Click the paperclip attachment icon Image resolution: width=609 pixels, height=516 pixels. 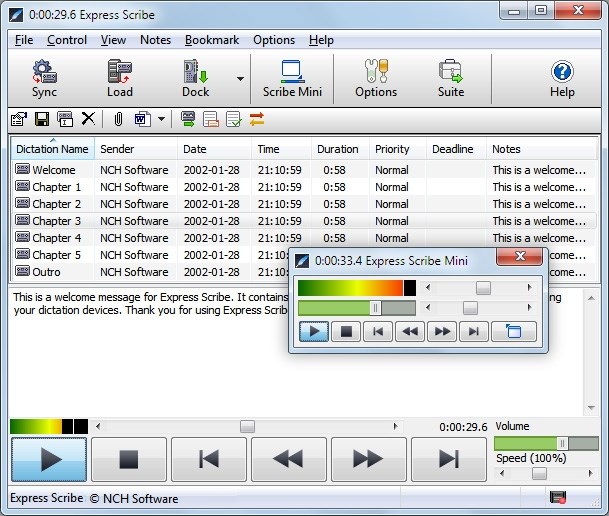117,119
